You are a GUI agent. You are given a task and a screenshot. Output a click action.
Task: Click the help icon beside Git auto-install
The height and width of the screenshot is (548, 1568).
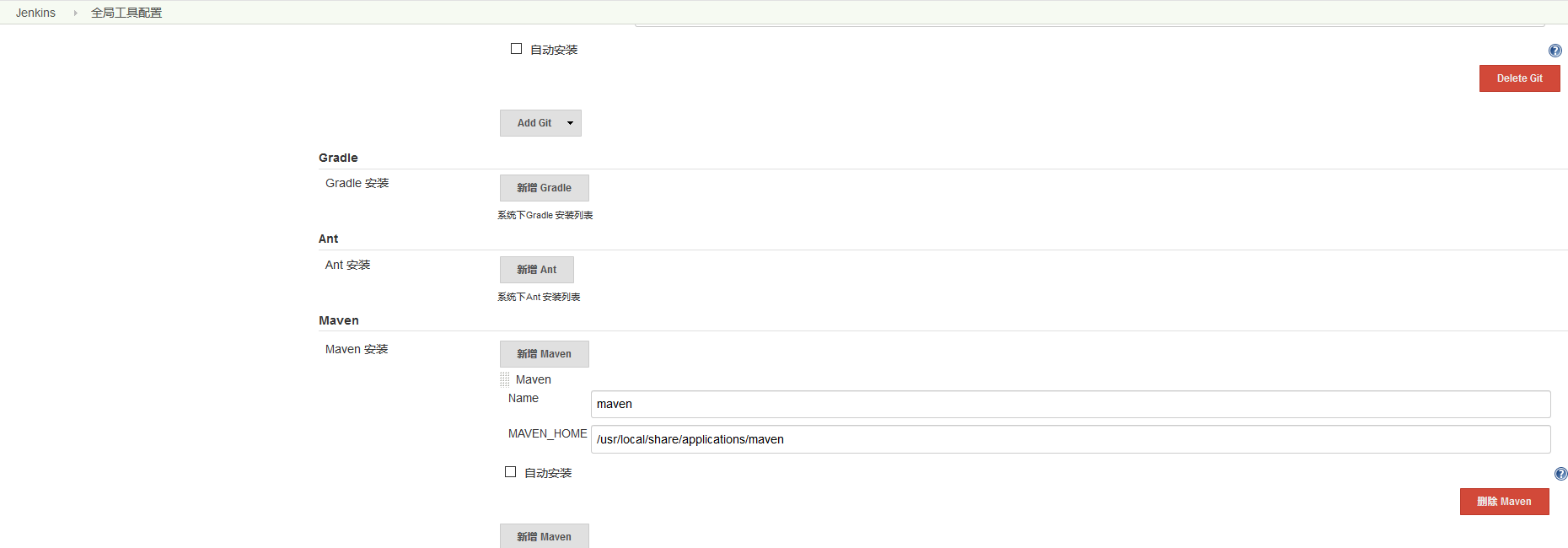click(1555, 51)
